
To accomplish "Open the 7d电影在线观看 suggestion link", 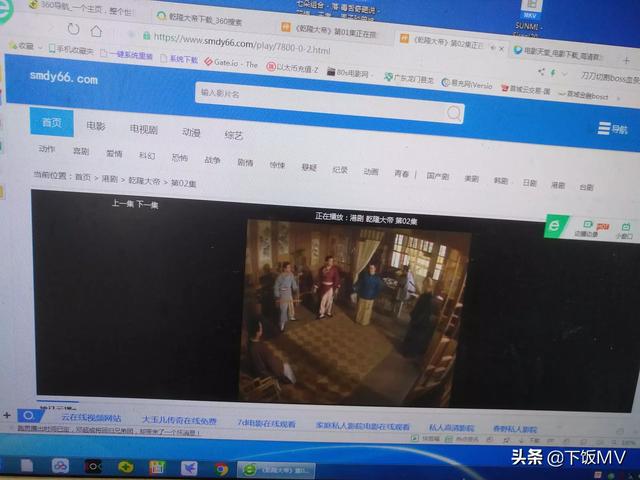I will [x=266, y=423].
